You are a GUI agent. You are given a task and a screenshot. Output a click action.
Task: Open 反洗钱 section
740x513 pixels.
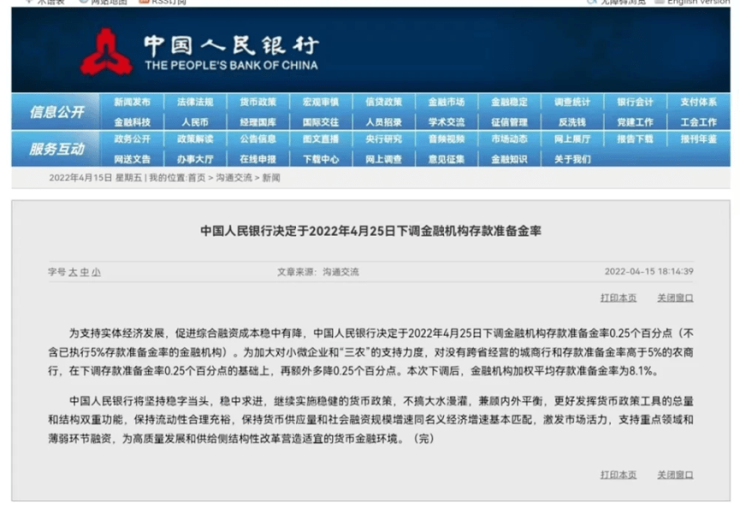[x=572, y=122]
